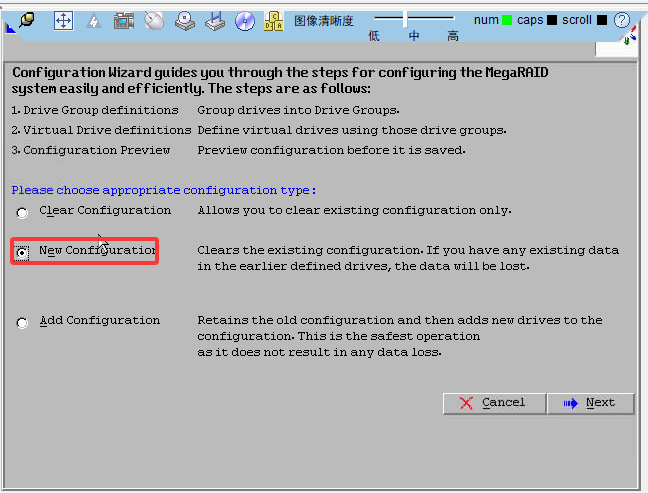648x493 pixels.
Task: Click 'Please choose appropriate configuration type' heading
Action: [x=164, y=190]
